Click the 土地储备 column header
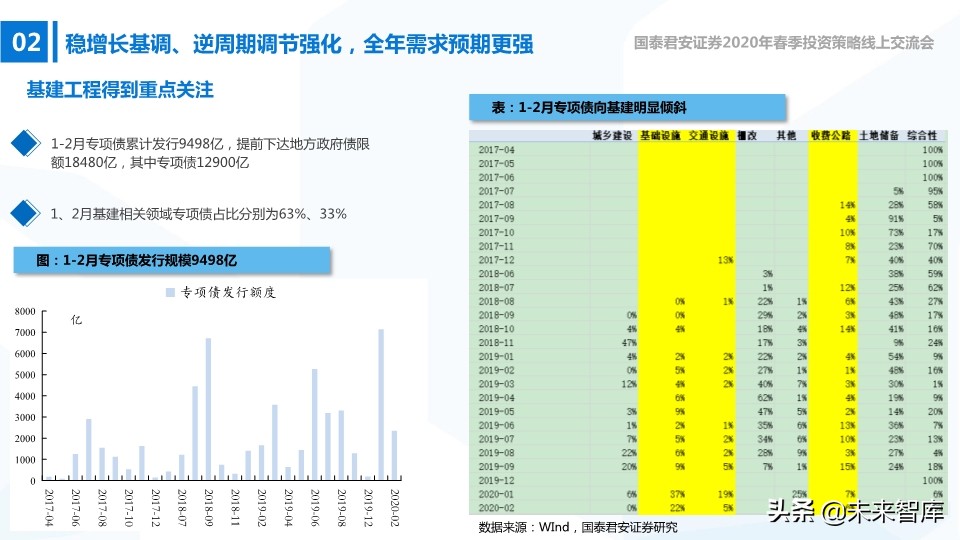 pyautogui.click(x=879, y=135)
